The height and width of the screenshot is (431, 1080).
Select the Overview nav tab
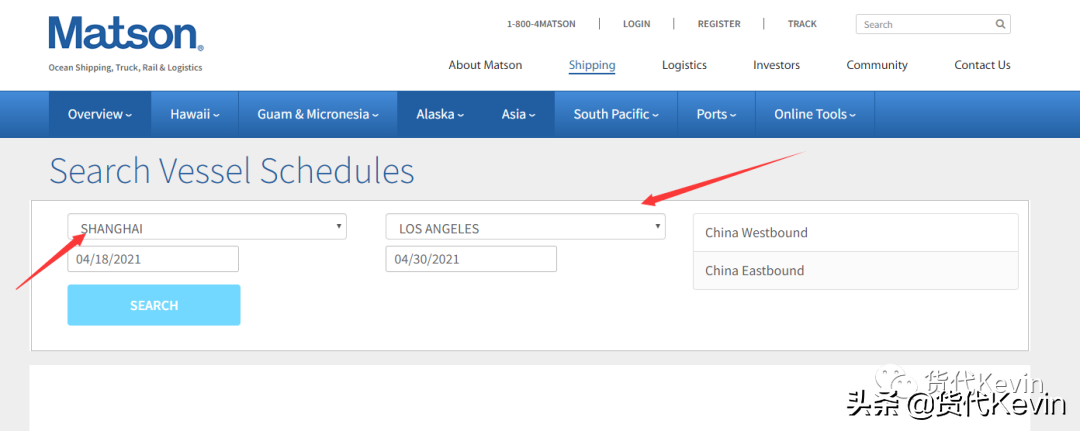(100, 114)
